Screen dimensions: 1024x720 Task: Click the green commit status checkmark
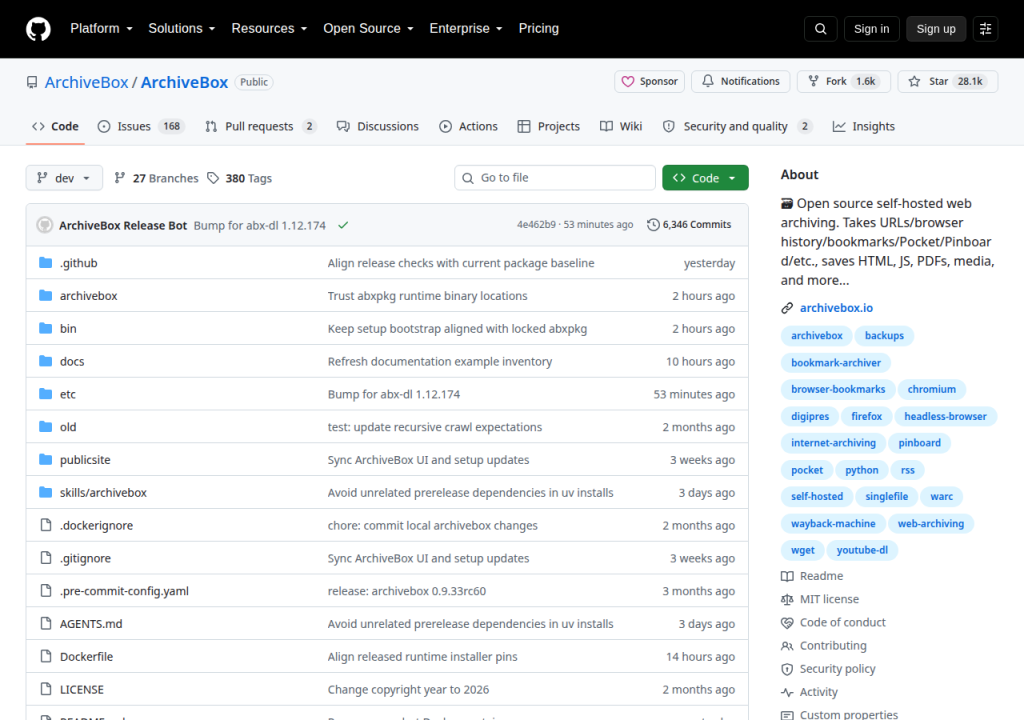point(343,225)
